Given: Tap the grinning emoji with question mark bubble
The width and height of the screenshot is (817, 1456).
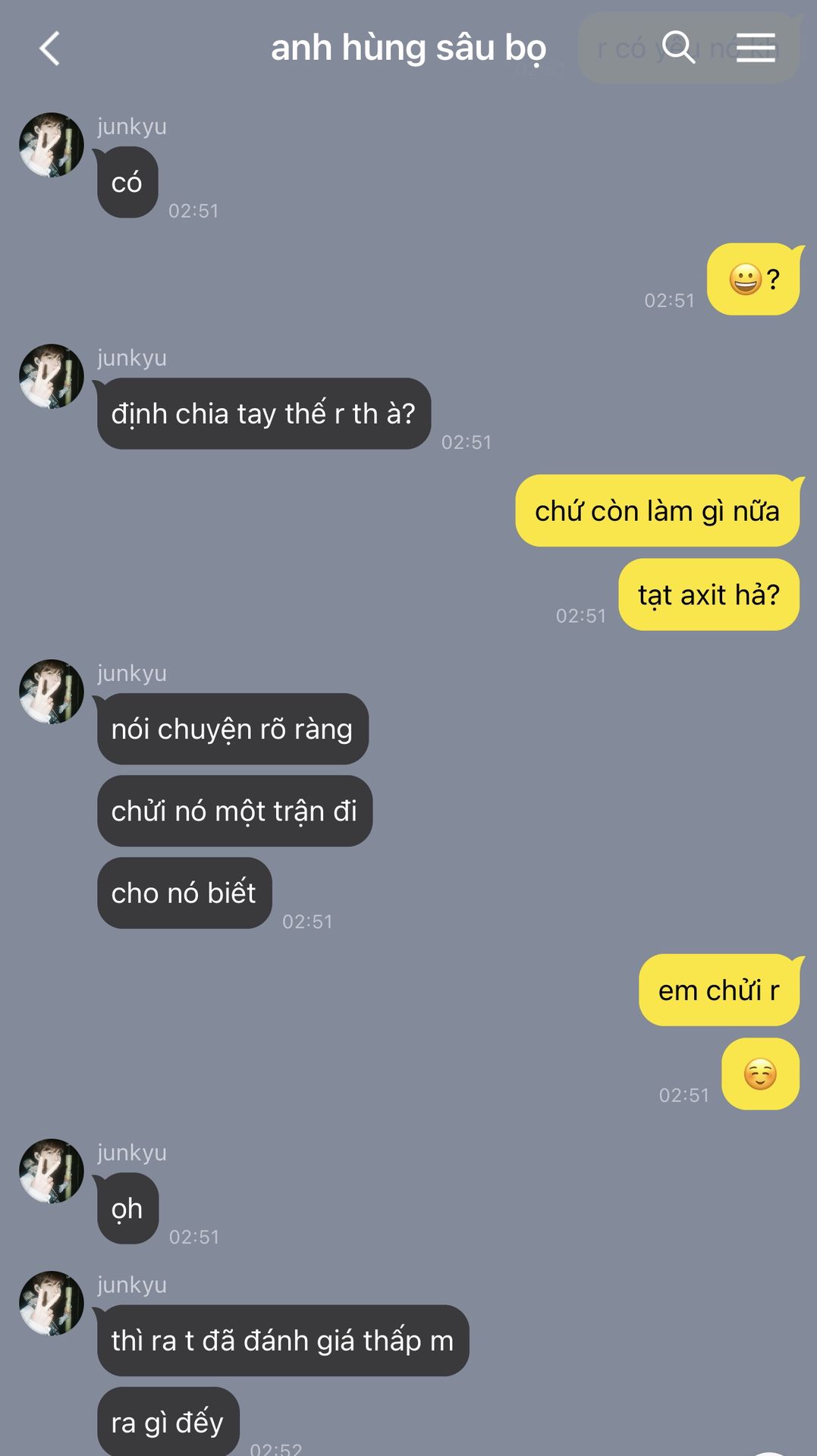Looking at the screenshot, I should point(753,279).
